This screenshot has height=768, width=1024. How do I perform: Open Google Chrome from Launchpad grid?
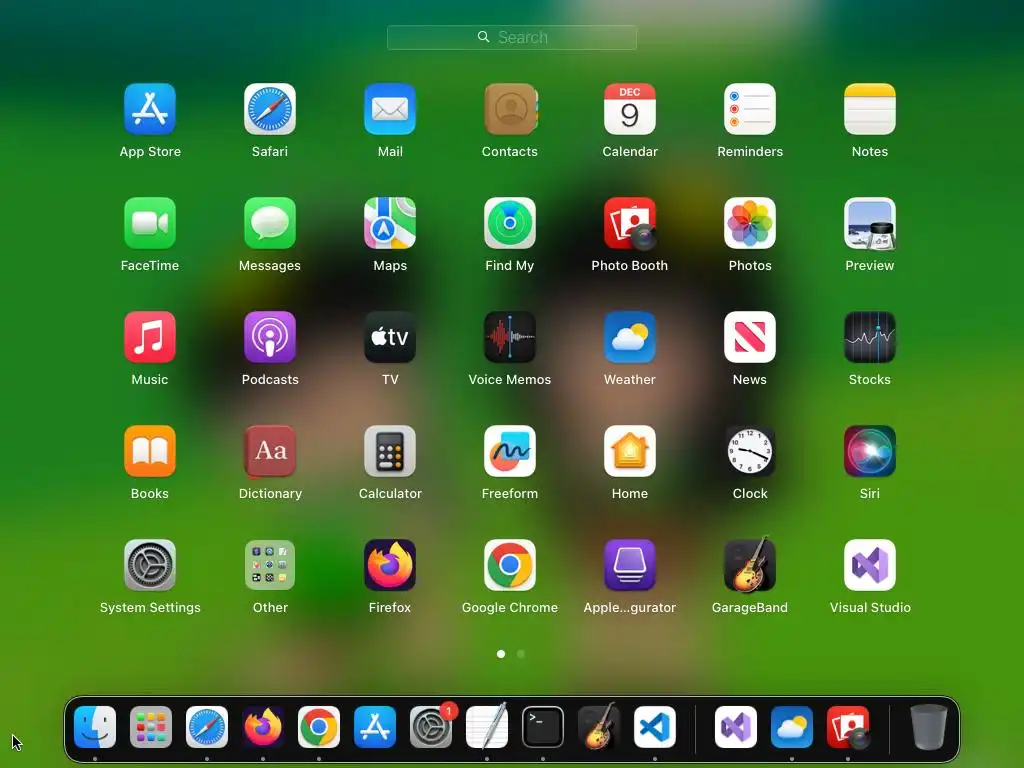tap(510, 565)
